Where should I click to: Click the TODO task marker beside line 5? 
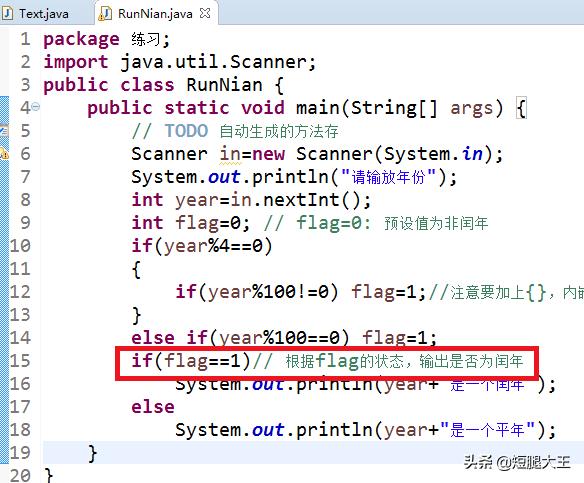click(x=4, y=131)
